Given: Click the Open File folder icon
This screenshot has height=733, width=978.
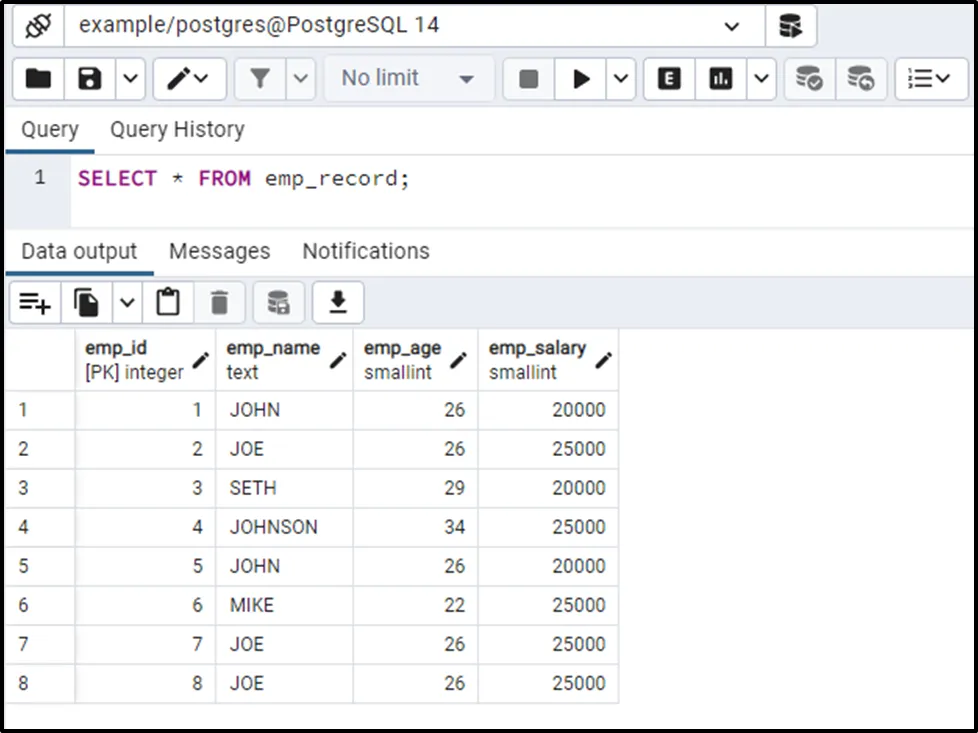Looking at the screenshot, I should (x=38, y=79).
